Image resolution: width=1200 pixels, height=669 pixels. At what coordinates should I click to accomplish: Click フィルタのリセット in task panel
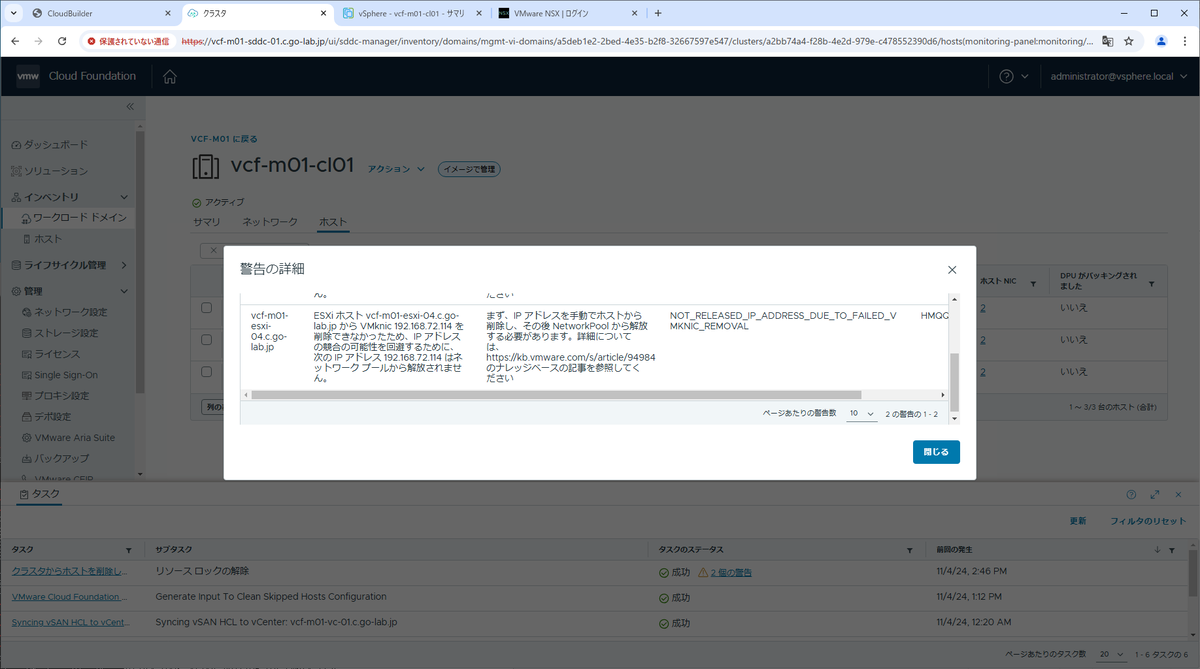[1148, 521]
